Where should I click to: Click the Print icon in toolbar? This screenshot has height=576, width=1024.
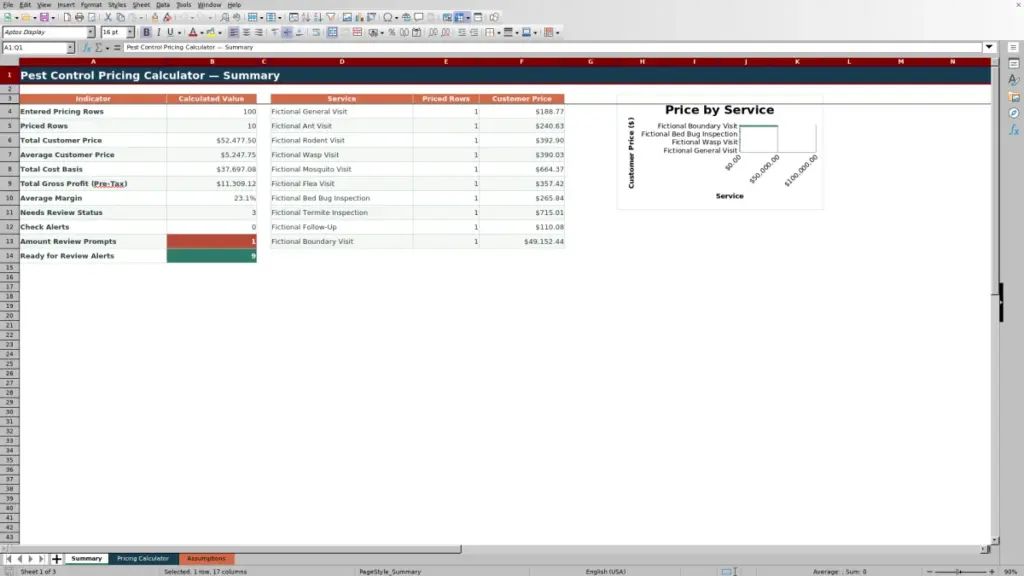pos(79,17)
